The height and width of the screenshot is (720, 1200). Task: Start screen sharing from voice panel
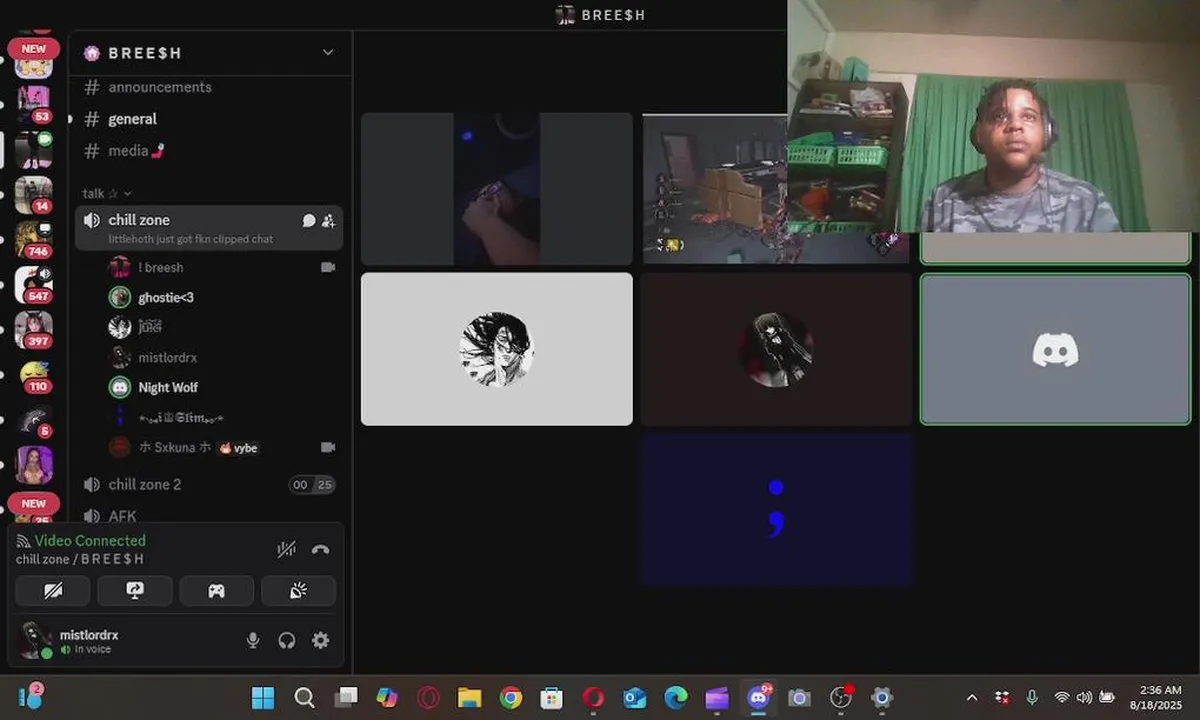pos(135,591)
